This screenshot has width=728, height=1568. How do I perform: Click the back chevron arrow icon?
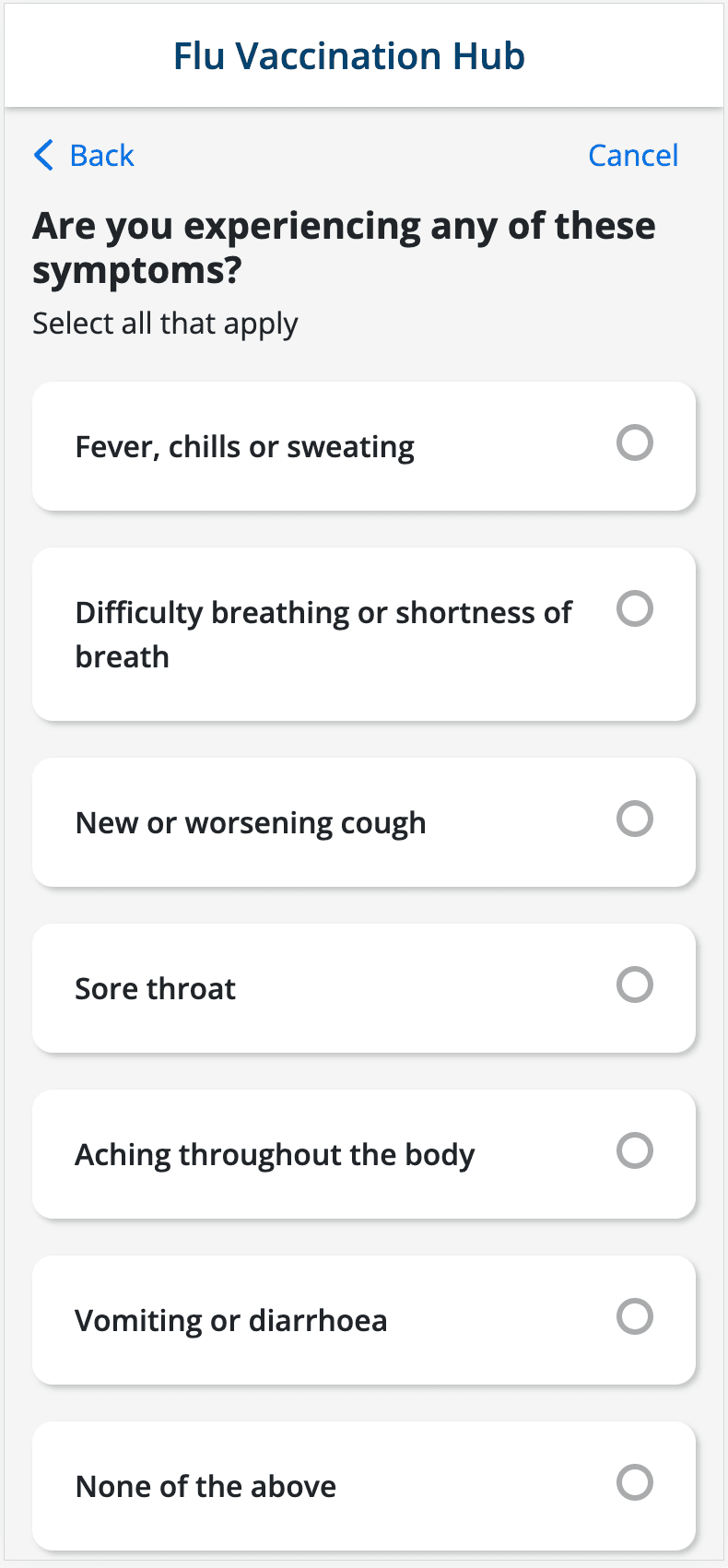point(43,155)
